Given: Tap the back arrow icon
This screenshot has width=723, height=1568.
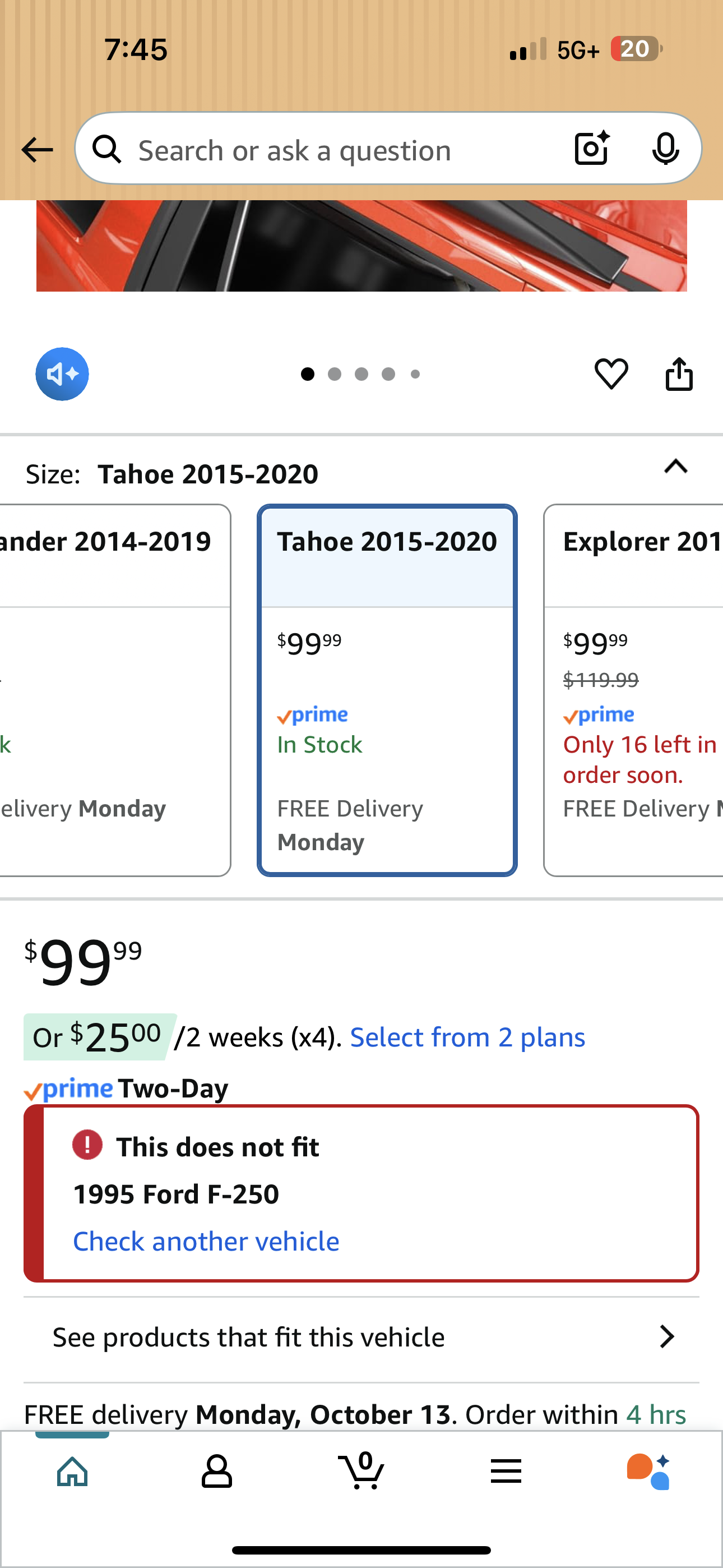Looking at the screenshot, I should [x=36, y=150].
